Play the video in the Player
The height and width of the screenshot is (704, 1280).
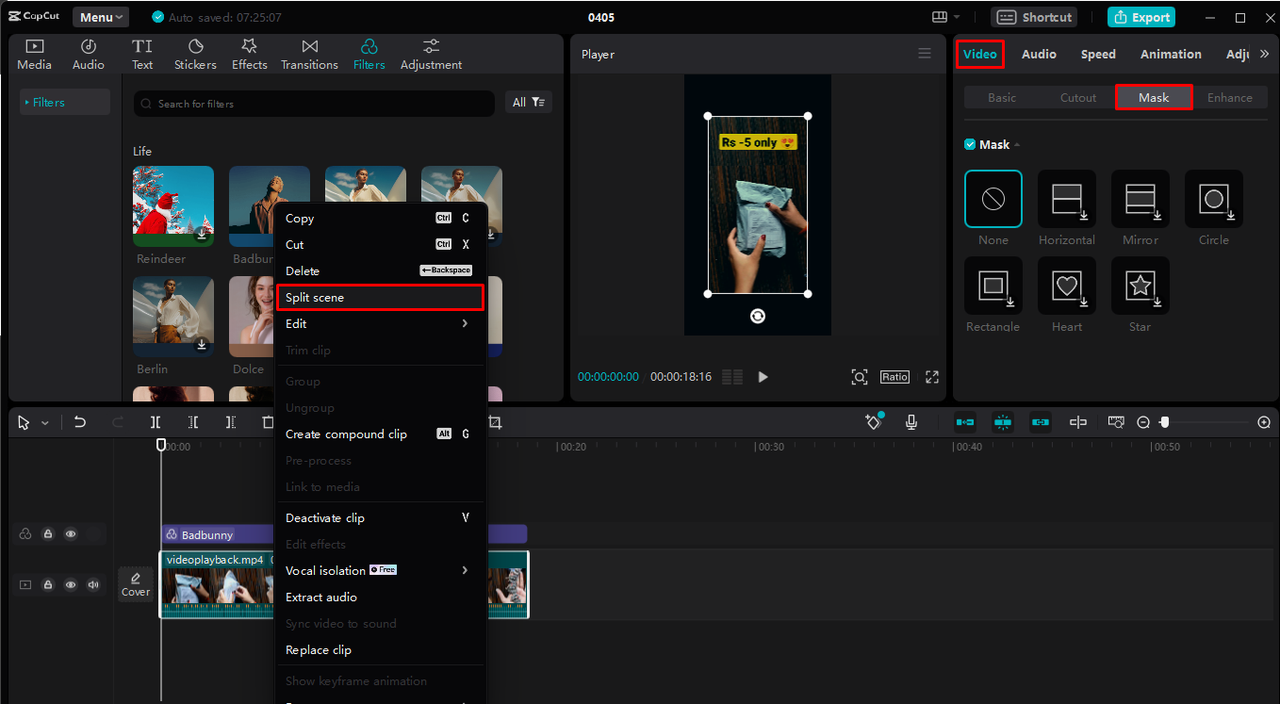point(763,377)
